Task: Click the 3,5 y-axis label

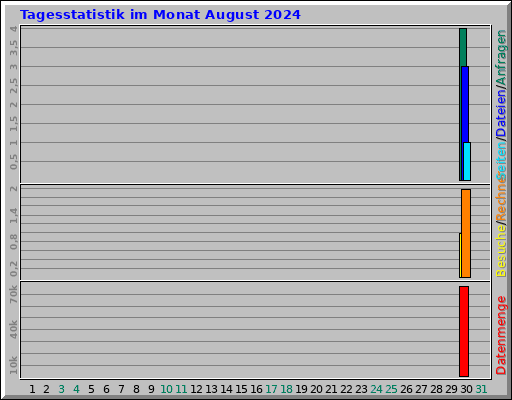Action: coord(13,48)
